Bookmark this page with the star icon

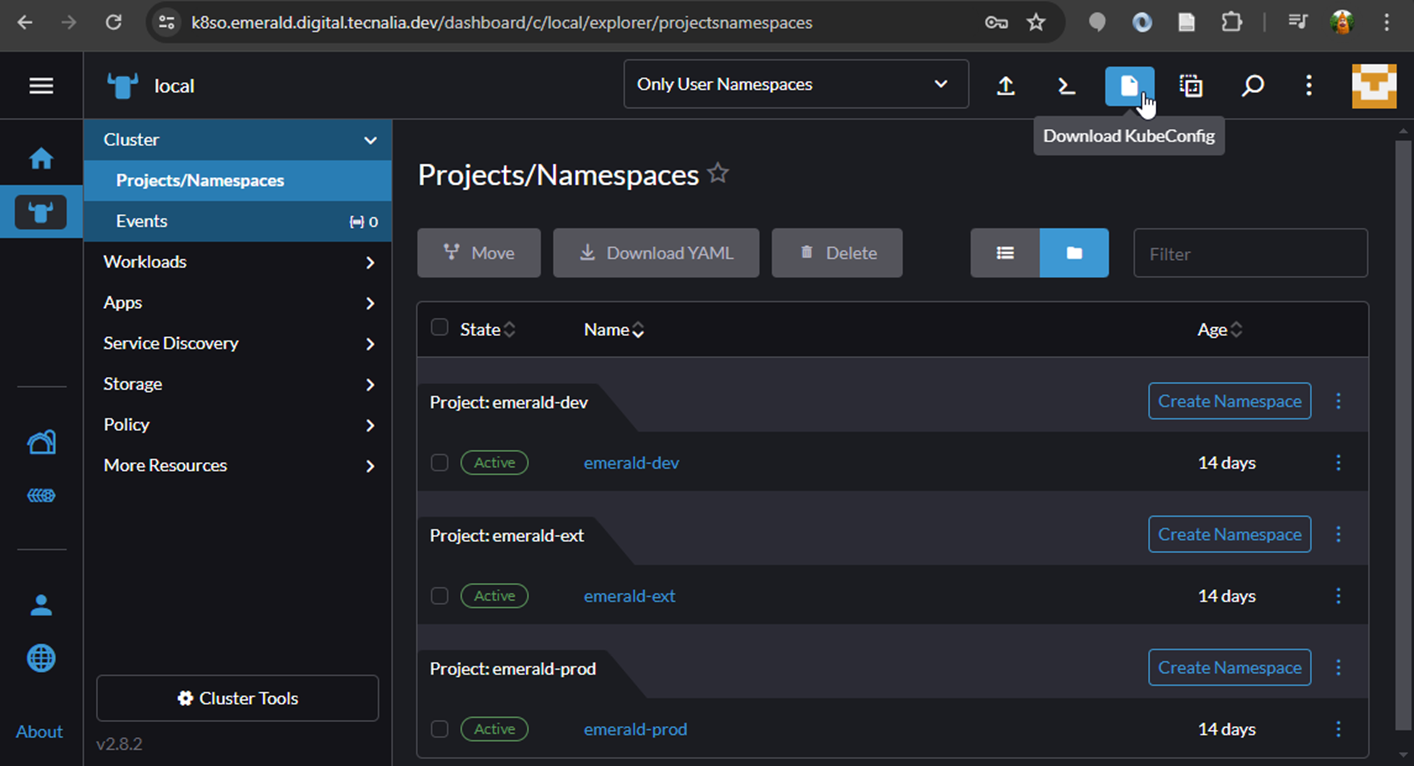coord(1036,22)
